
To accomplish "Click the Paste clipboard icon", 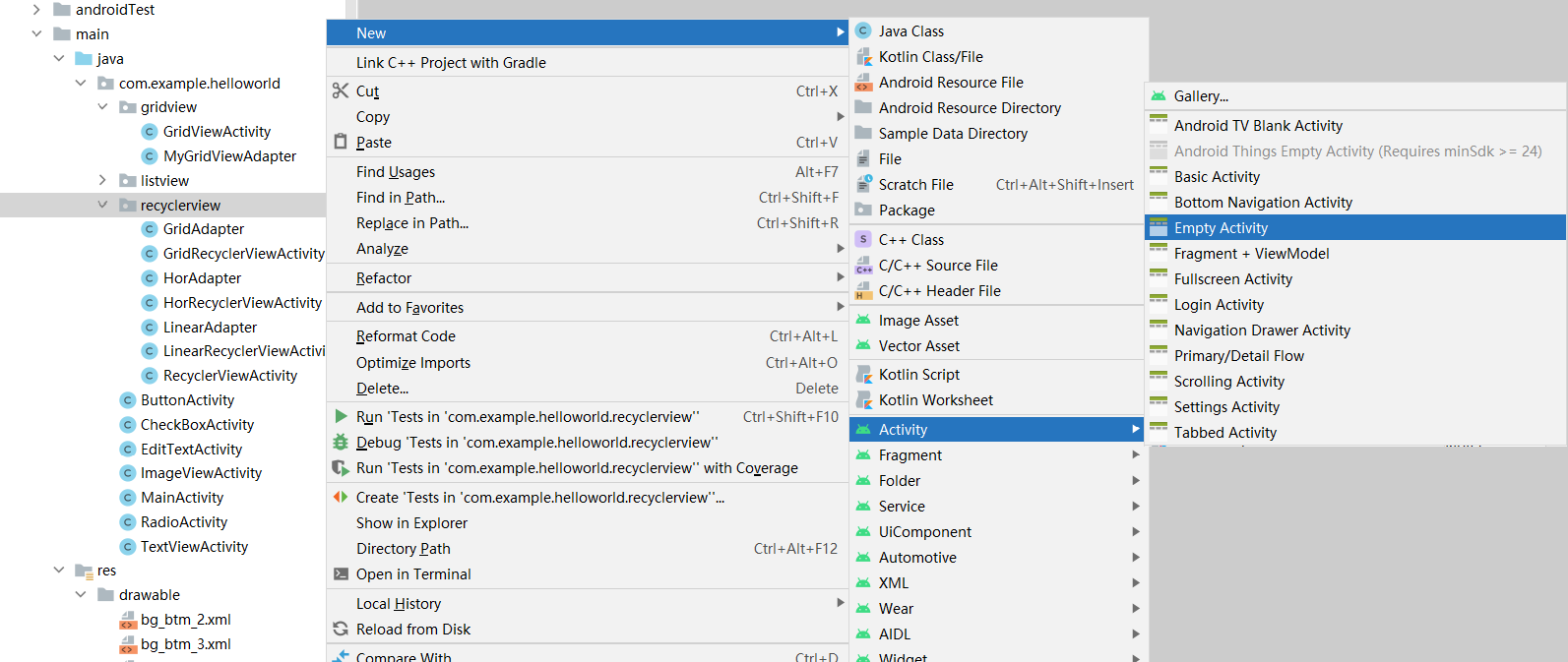I will point(341,142).
